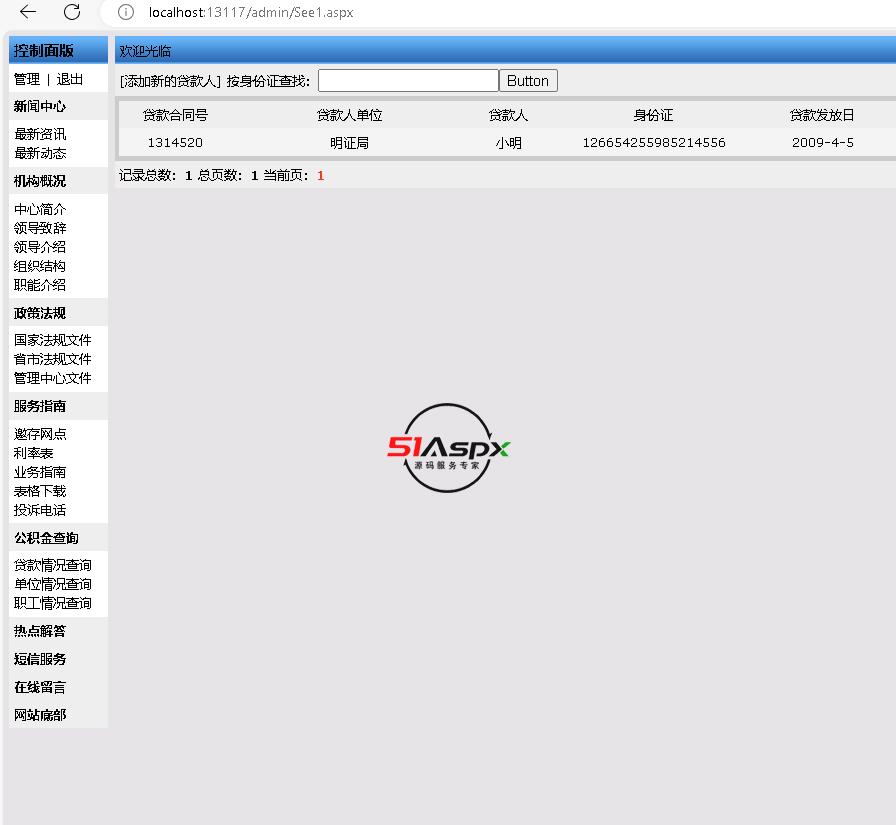Screen dimensions: 896x825
Task: Open 管理中心文件 link
Action: click(53, 378)
